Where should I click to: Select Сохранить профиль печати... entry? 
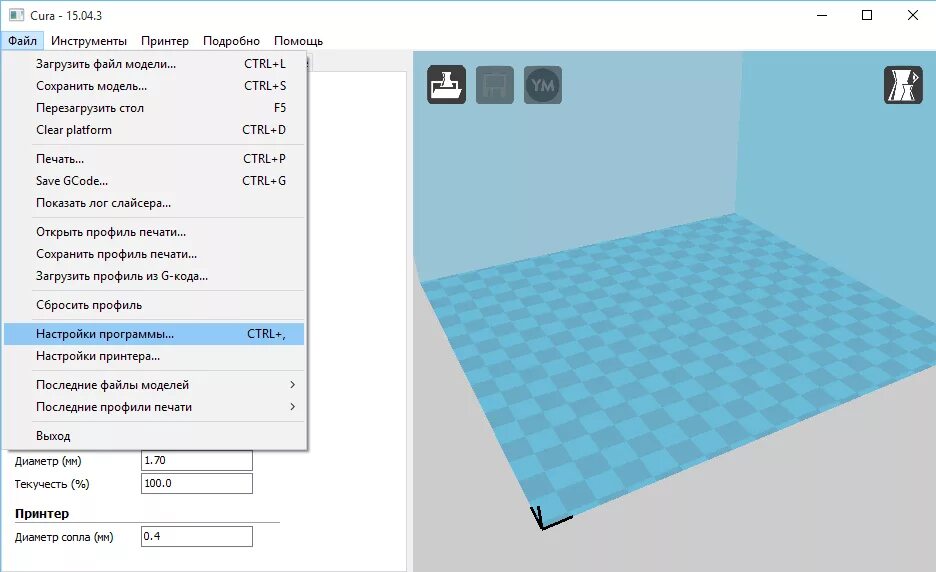154,254
